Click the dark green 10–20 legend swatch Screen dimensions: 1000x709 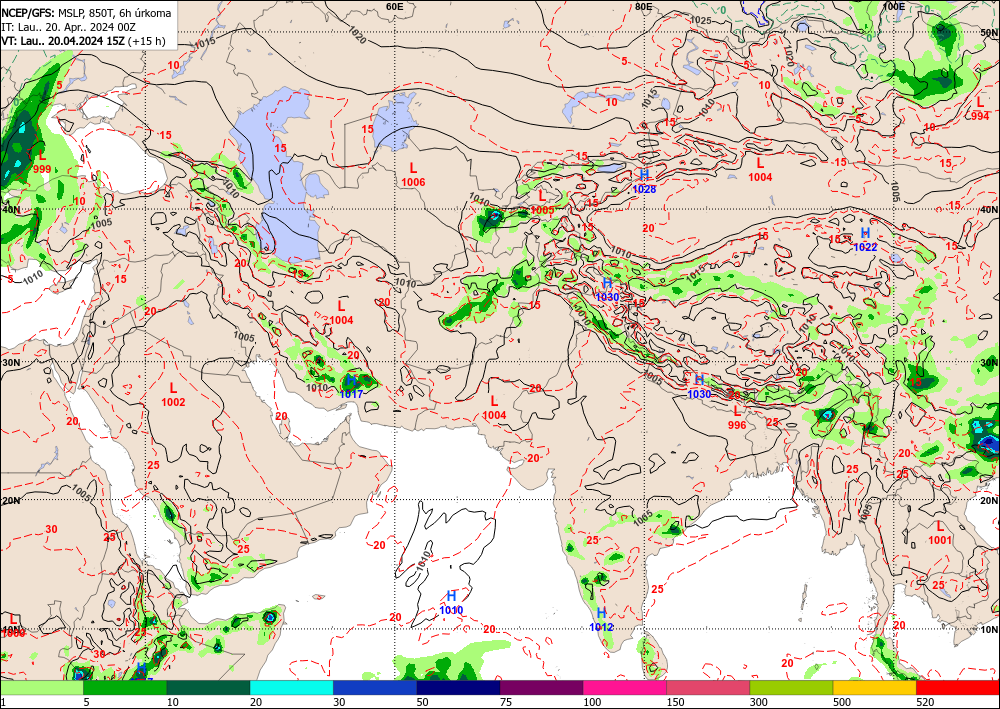[209, 687]
